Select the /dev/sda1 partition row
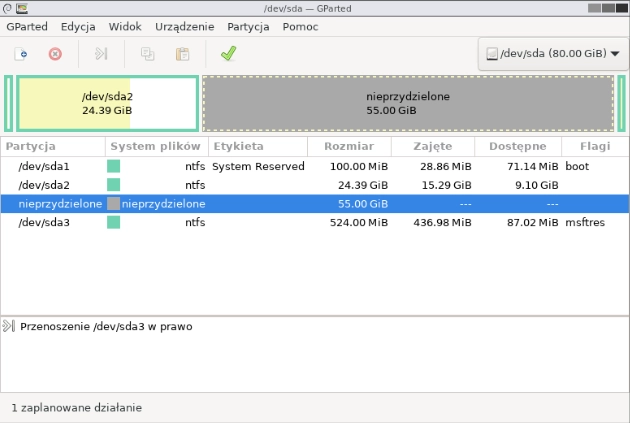The height and width of the screenshot is (423, 630). tap(44, 166)
